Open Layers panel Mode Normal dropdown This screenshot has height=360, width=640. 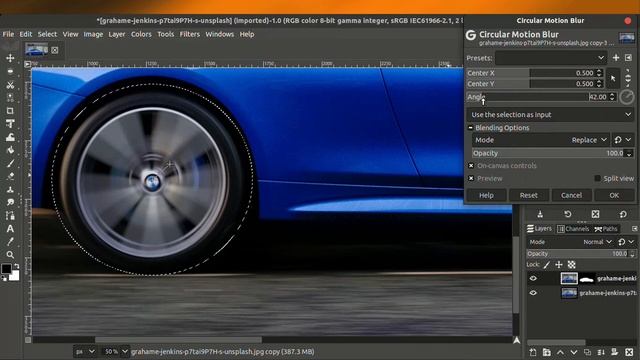click(571, 242)
